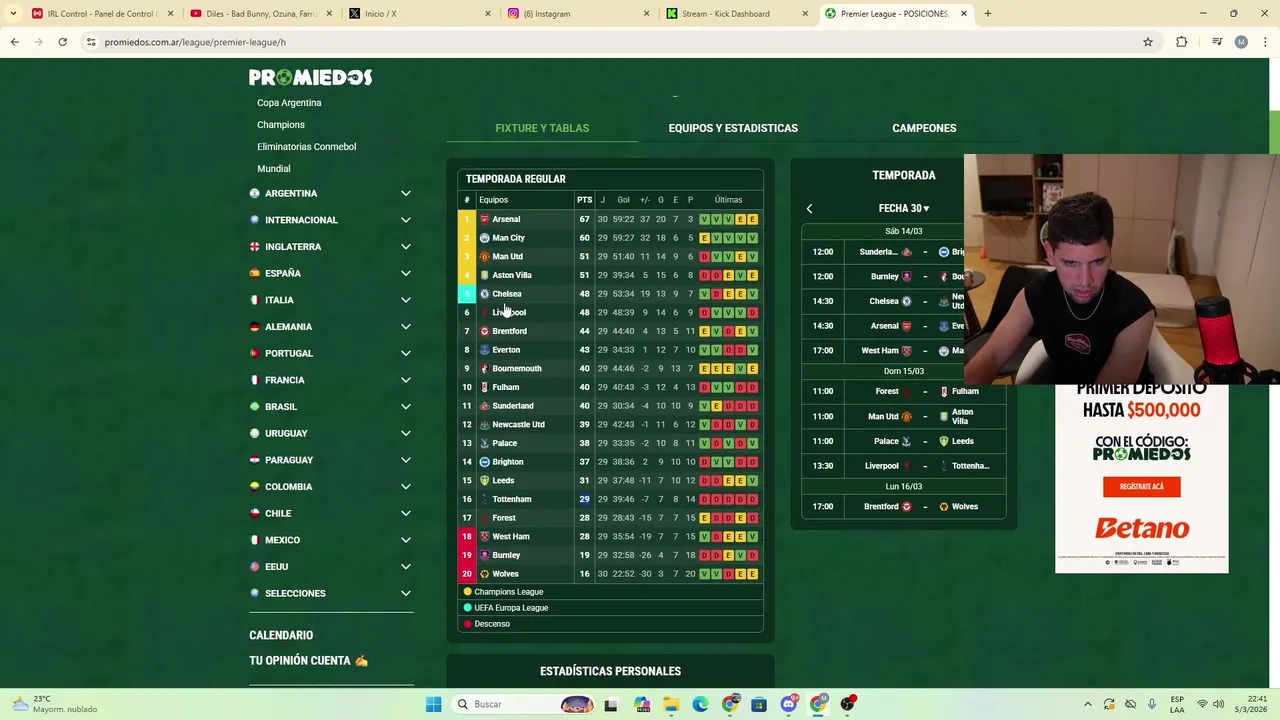Go to previous fecha with left arrow
The image size is (1280, 720).
click(x=809, y=209)
